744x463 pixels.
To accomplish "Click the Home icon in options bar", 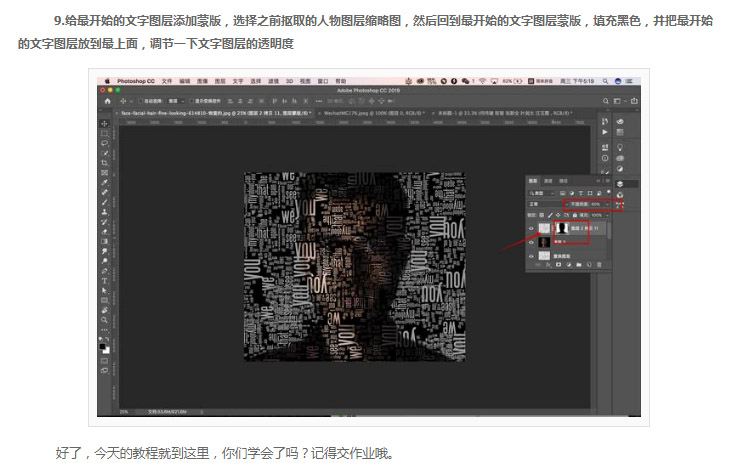I will [x=108, y=102].
